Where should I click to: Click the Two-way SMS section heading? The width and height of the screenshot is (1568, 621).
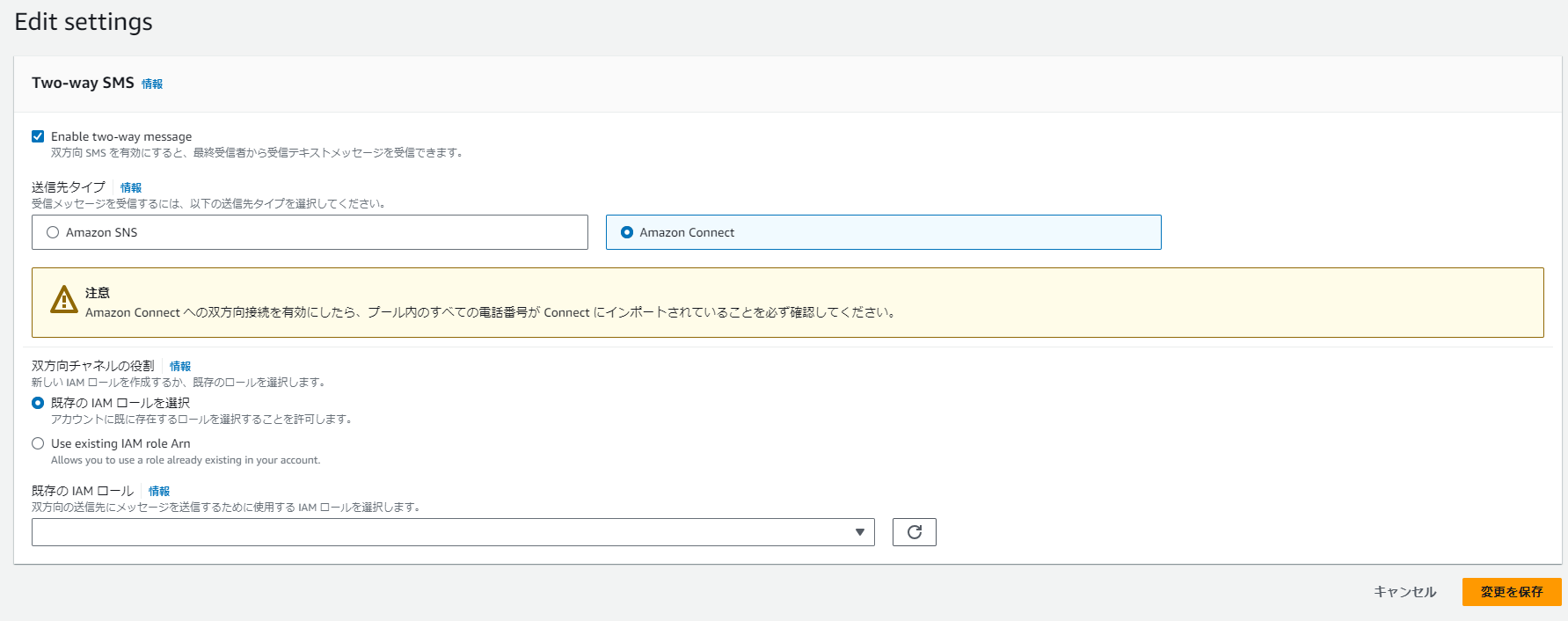(83, 83)
